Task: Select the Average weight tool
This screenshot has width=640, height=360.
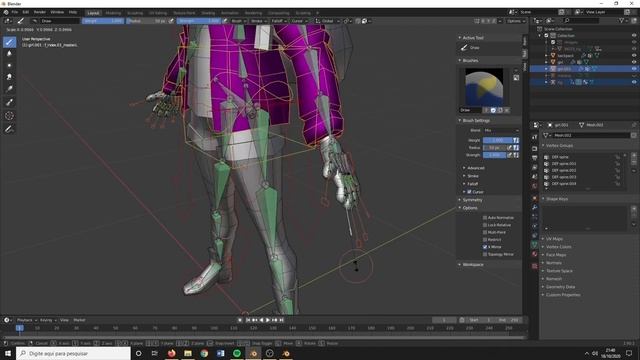Action: tap(9, 65)
